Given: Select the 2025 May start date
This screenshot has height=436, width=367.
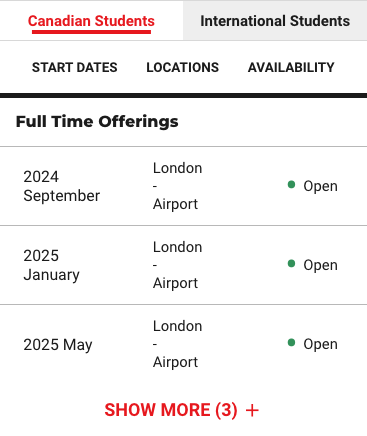Looking at the screenshot, I should 58,344.
